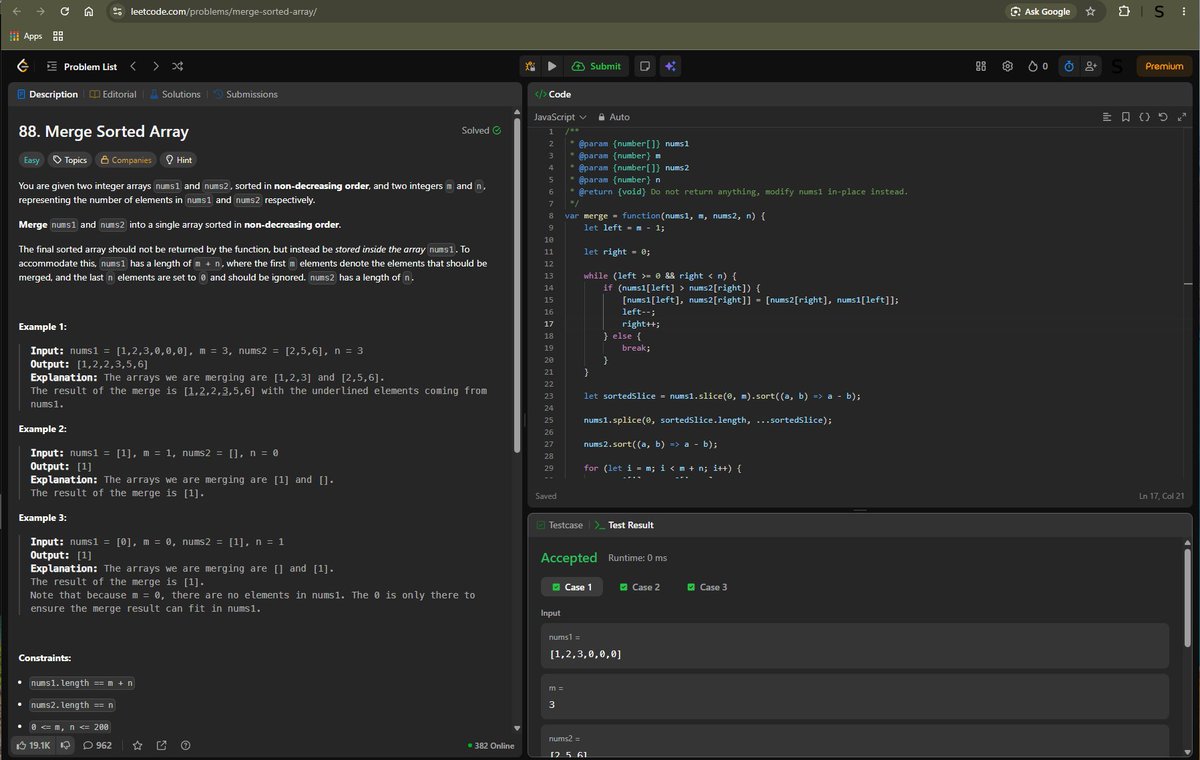The image size is (1200, 760).
Task: Dislike the problem with thumbs-down icon
Action: (65, 745)
